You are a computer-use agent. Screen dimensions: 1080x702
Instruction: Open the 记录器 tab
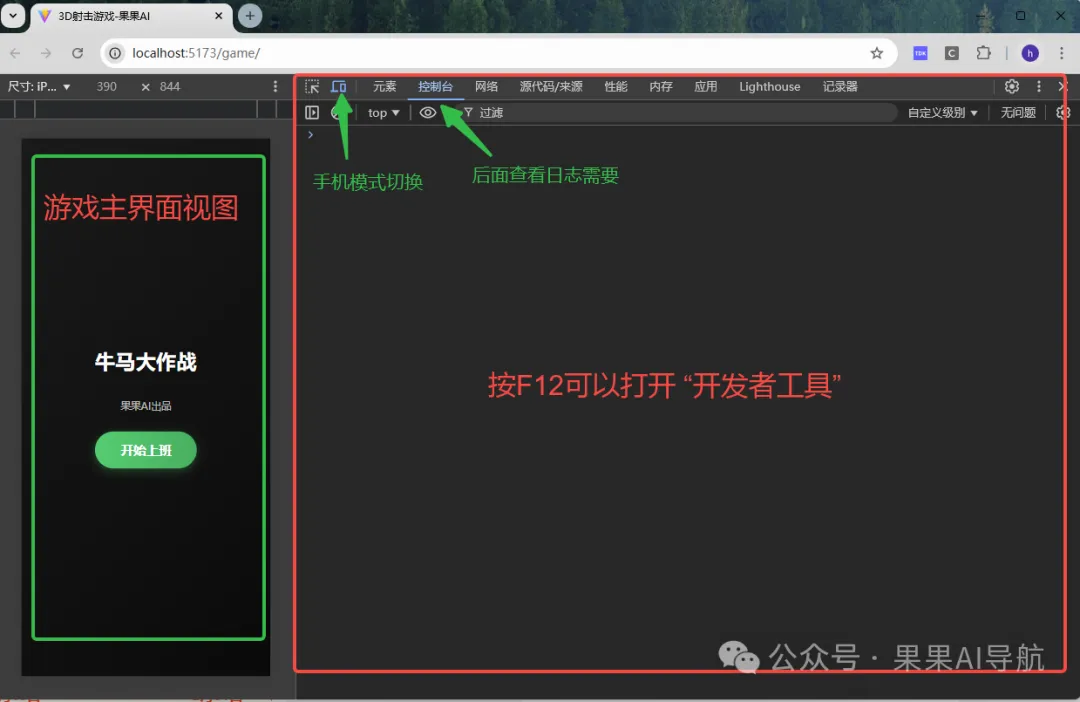click(x=840, y=87)
